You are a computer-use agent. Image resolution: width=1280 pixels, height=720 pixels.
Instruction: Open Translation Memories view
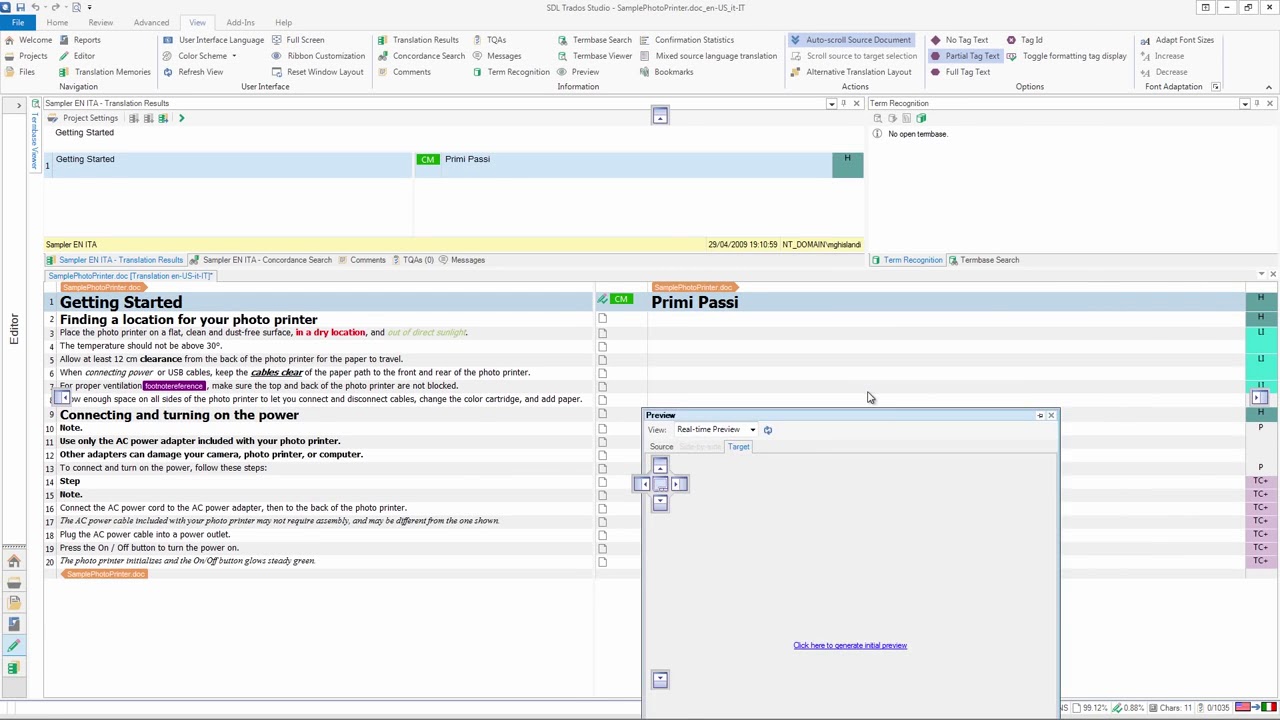point(105,72)
